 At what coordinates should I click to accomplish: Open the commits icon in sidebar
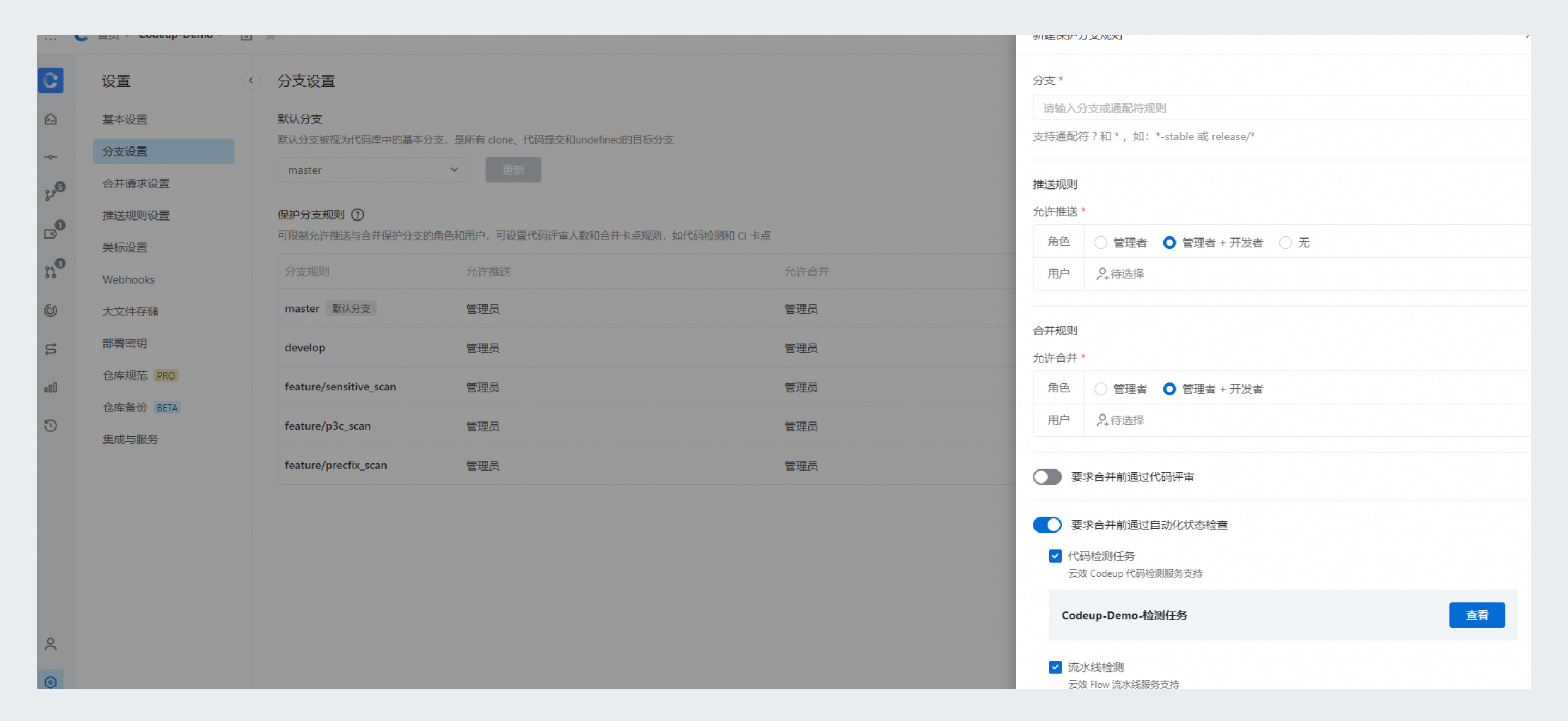(51, 157)
